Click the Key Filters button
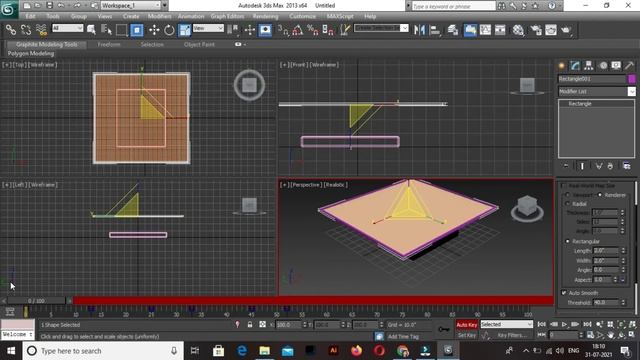Viewport: 640px width, 360px height. 512,335
